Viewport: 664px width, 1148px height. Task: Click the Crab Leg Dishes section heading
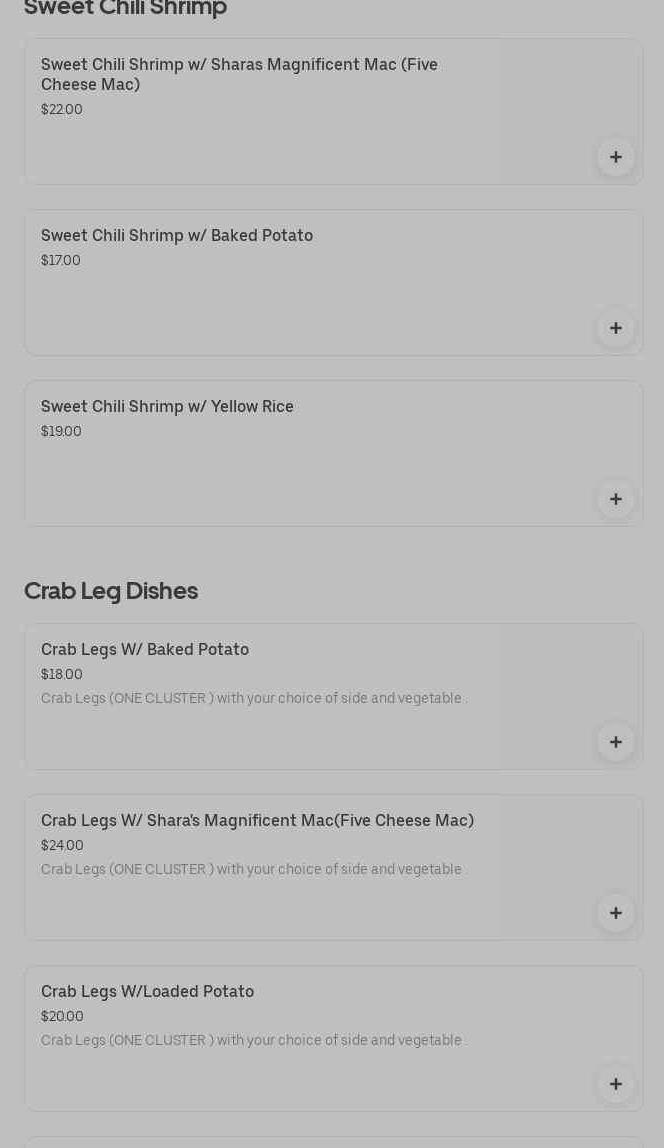tap(111, 590)
